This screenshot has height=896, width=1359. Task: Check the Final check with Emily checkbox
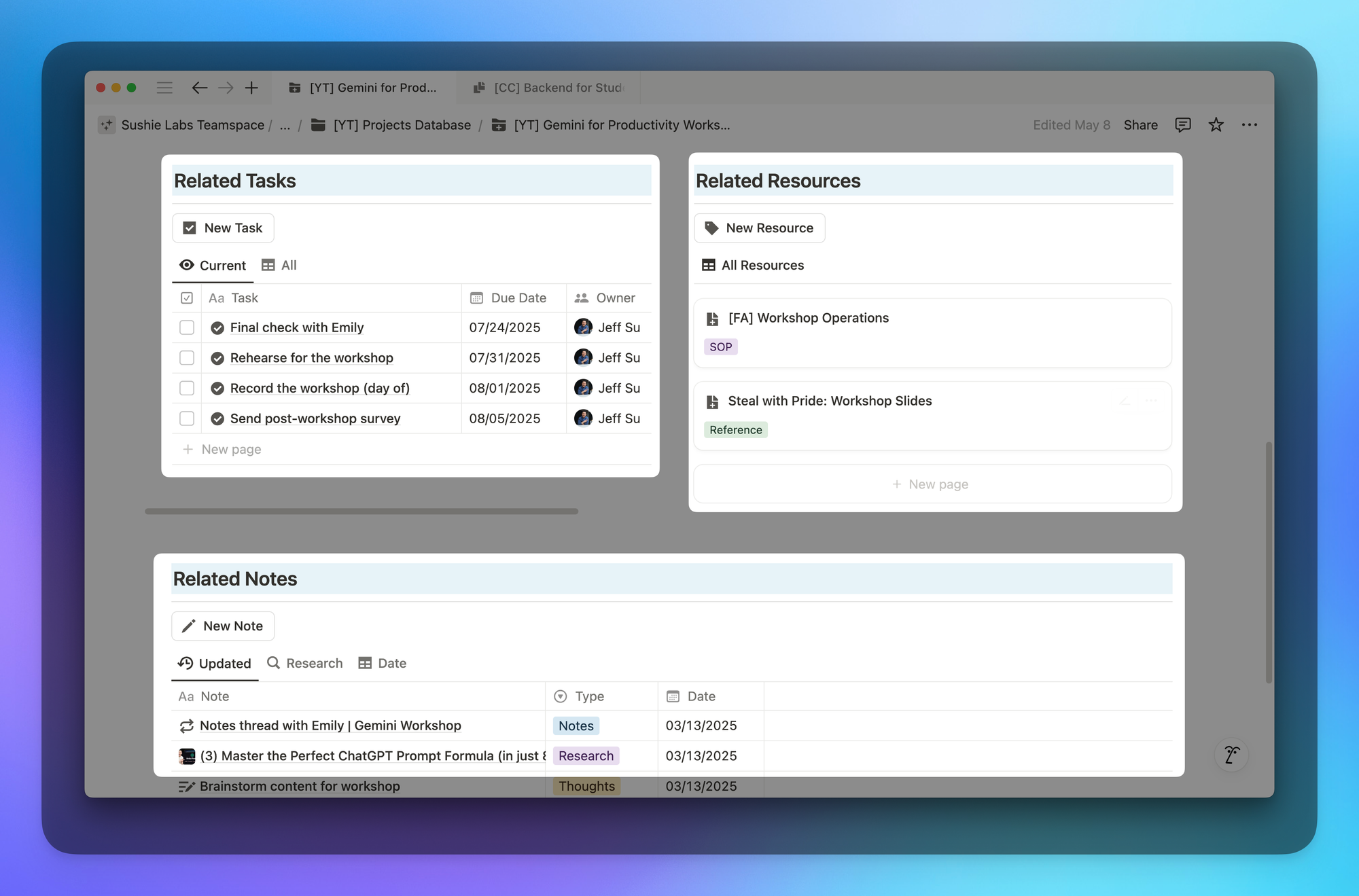coord(187,327)
